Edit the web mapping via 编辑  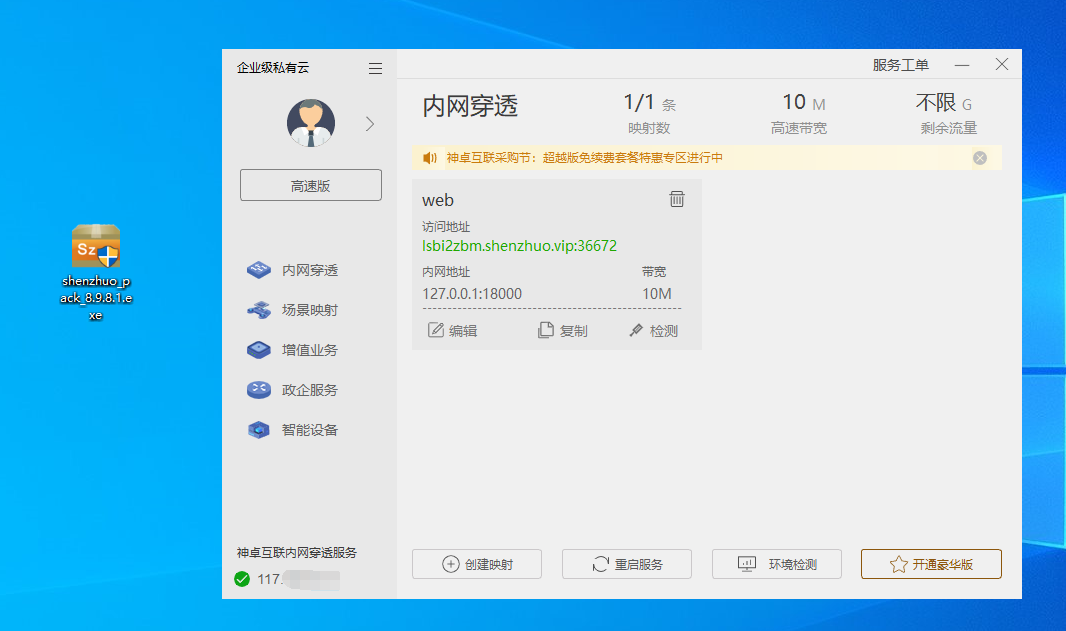tap(453, 330)
